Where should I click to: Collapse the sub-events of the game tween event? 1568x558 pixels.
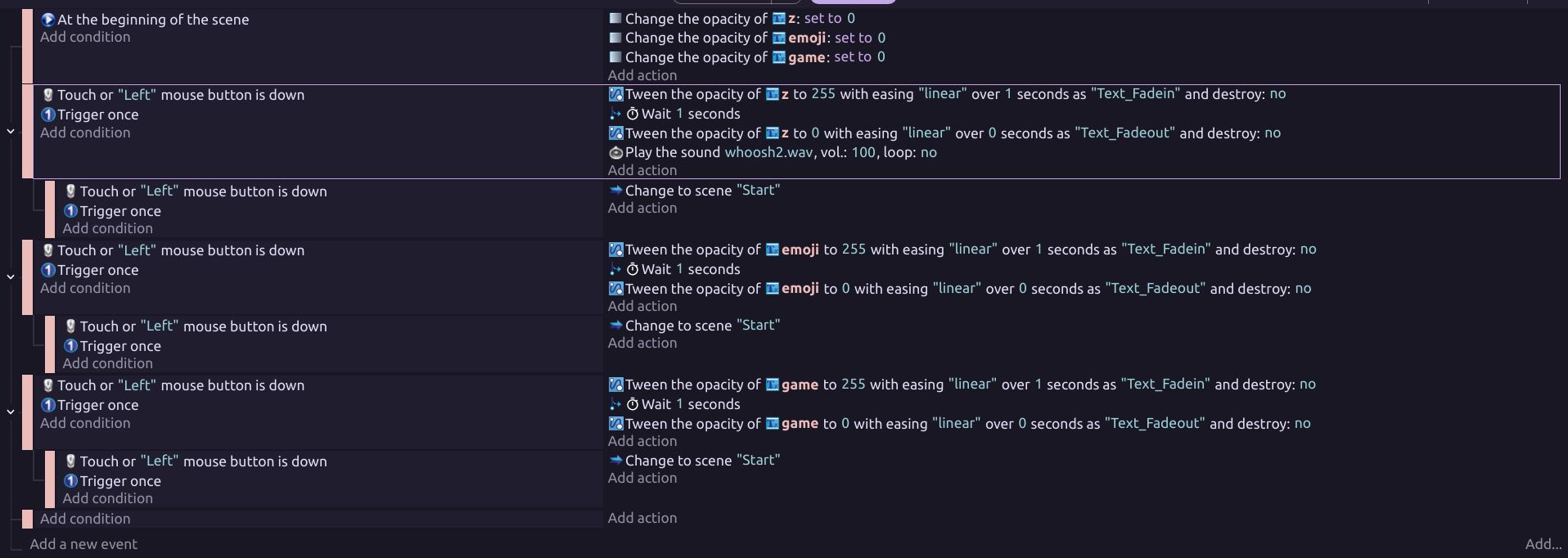tap(11, 412)
